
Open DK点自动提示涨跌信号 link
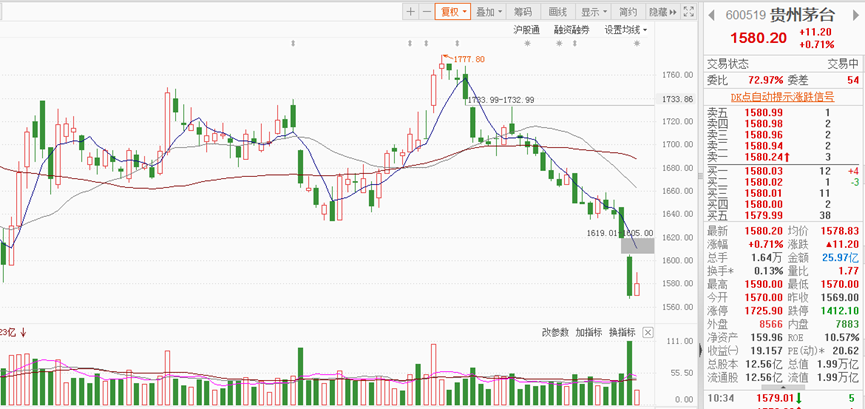(x=782, y=97)
